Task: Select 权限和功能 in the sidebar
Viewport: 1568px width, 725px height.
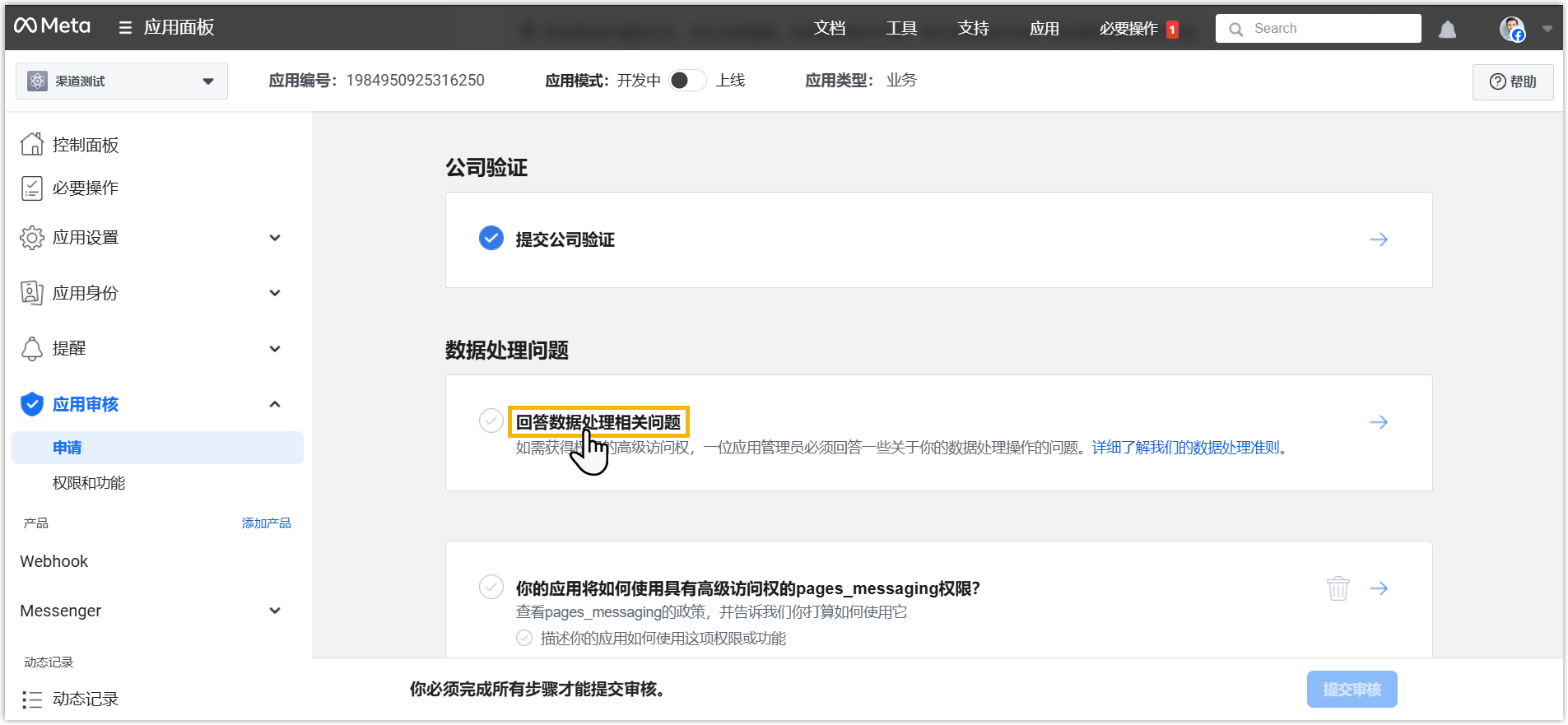Action: point(89,483)
